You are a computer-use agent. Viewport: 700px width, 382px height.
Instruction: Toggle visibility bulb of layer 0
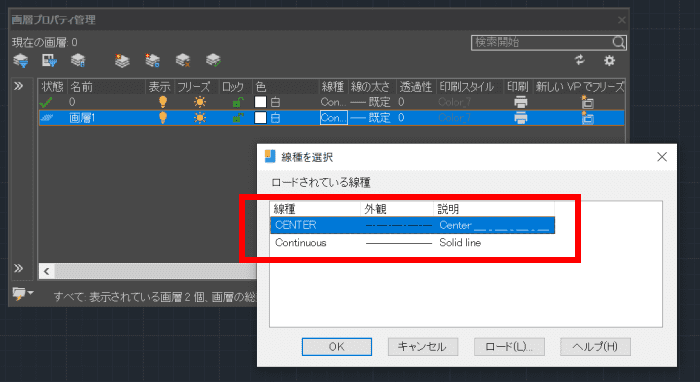click(x=163, y=102)
